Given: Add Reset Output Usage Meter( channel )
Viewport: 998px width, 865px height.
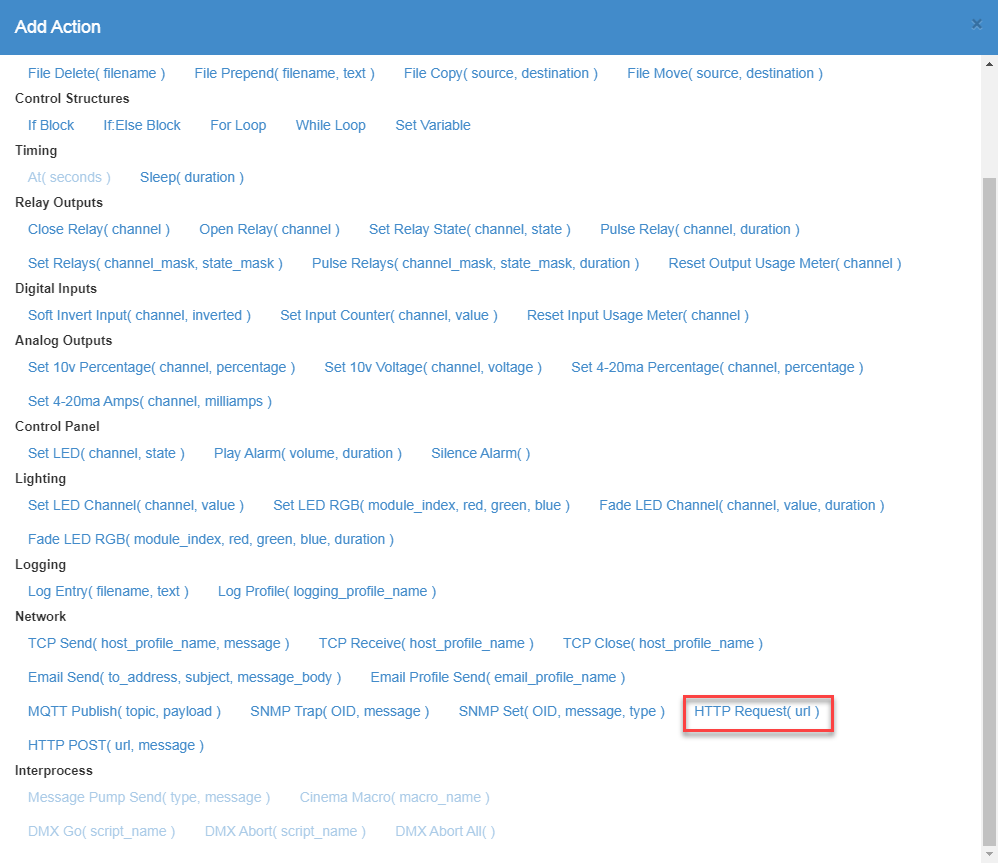Looking at the screenshot, I should [785, 264].
